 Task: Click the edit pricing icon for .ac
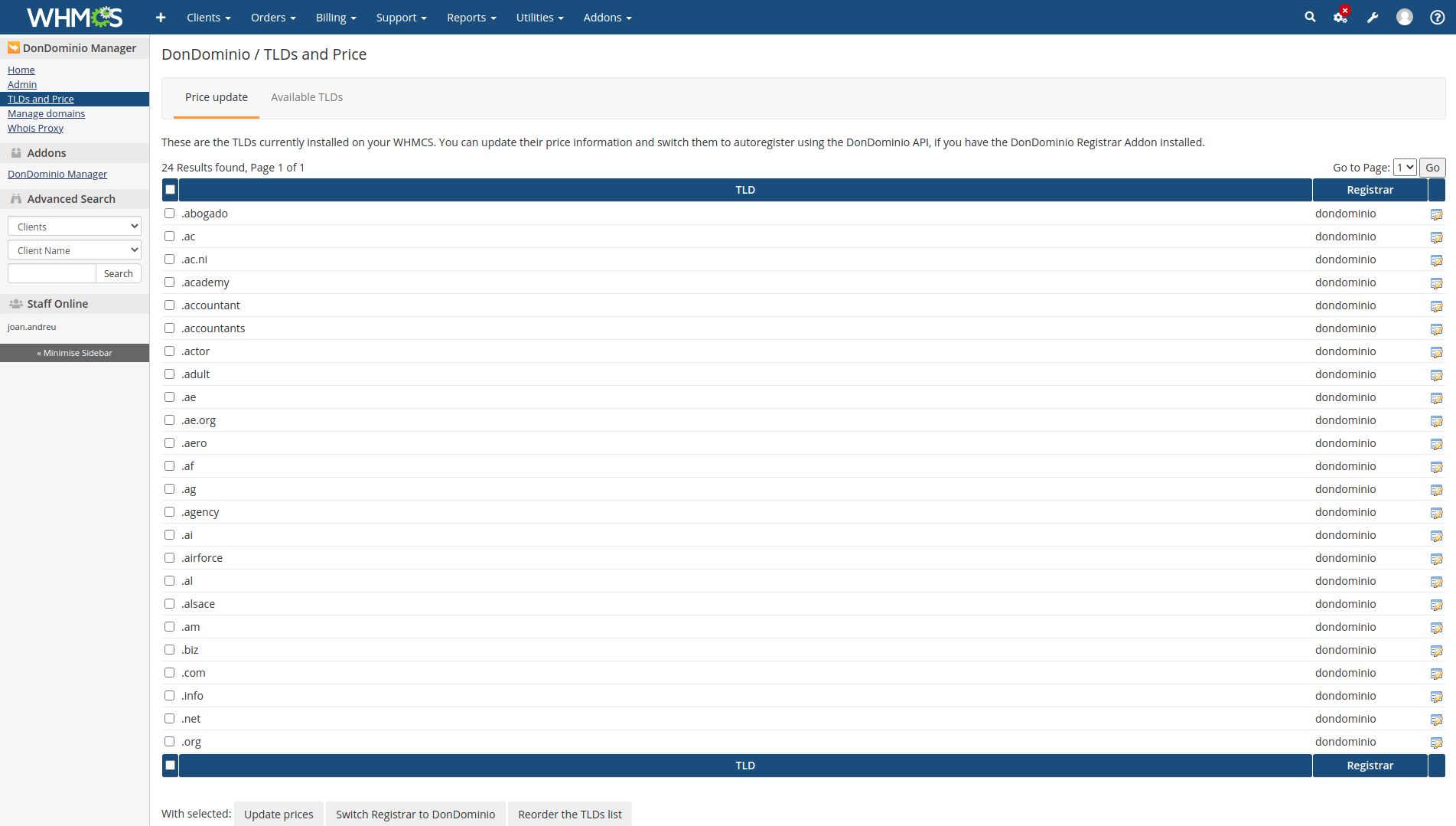pyautogui.click(x=1436, y=237)
